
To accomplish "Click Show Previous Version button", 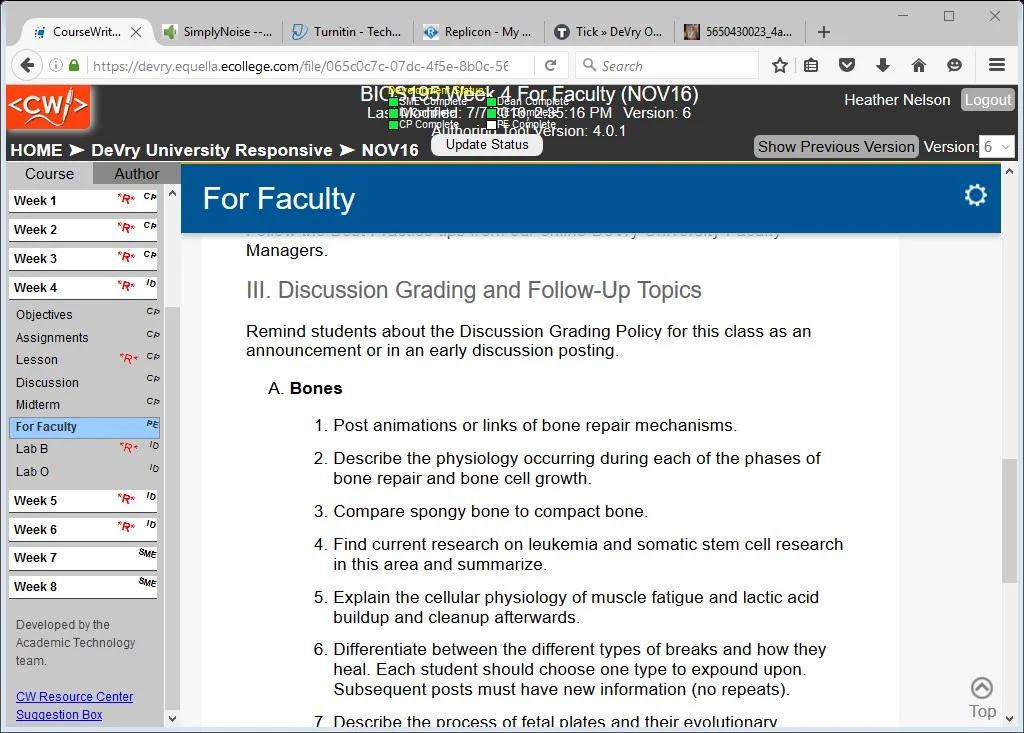I will click(x=836, y=146).
